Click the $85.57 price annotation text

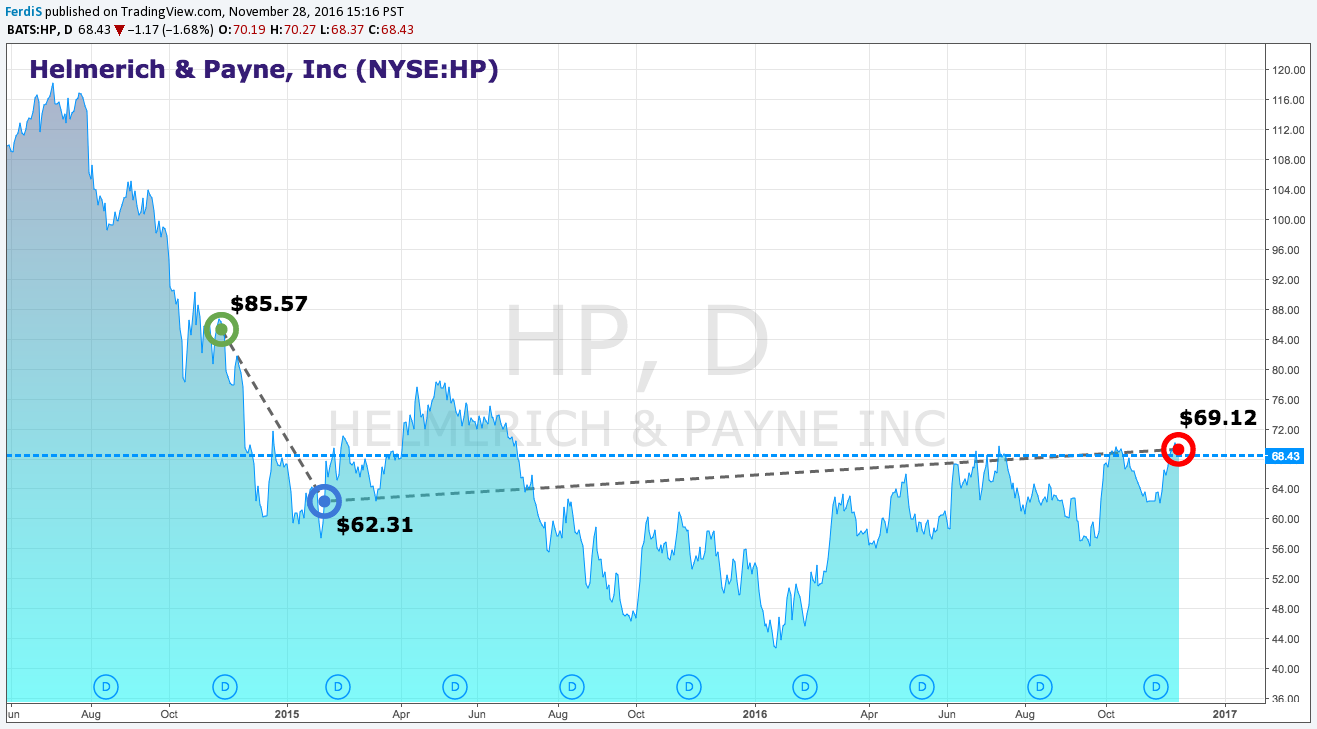[x=269, y=304]
